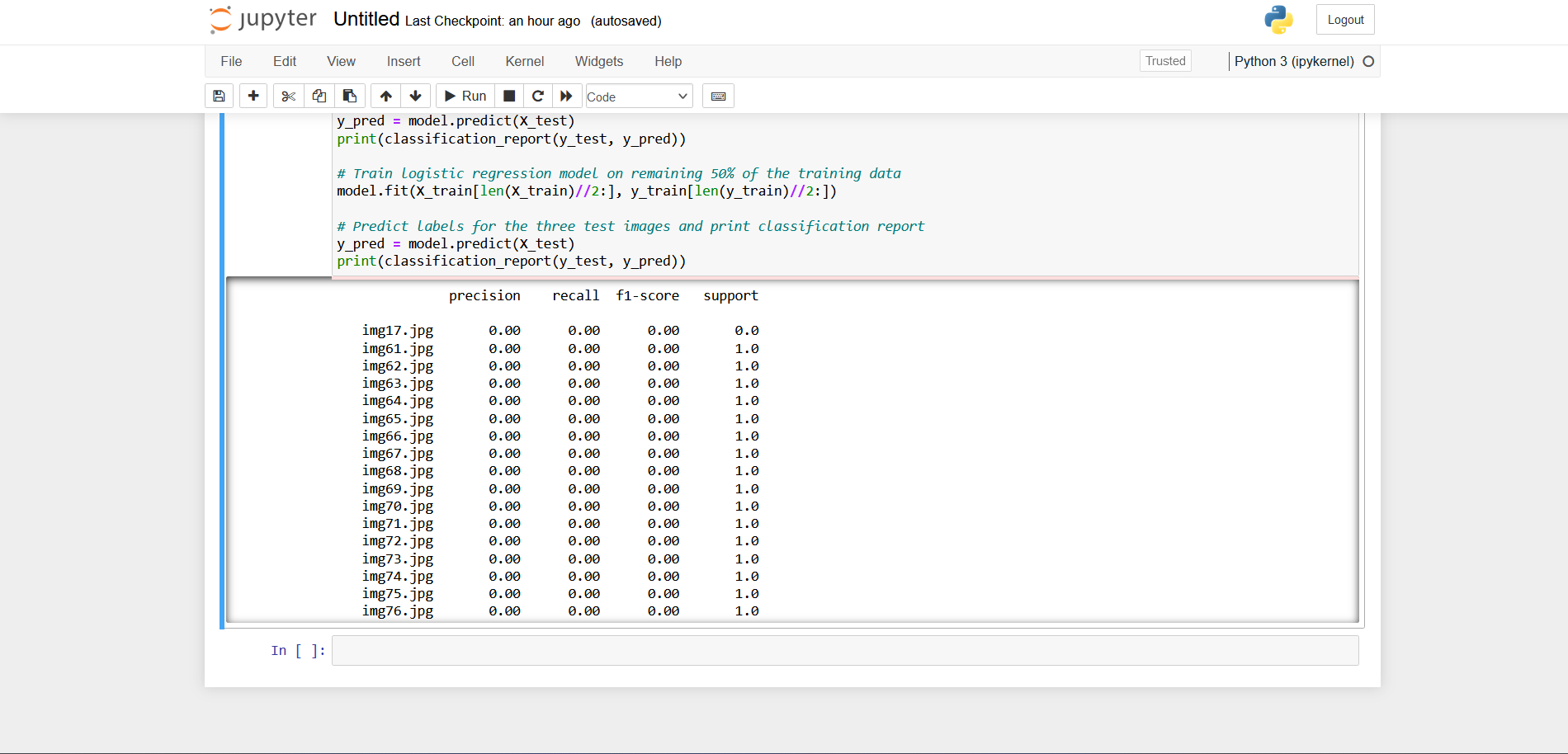Paste cells below using the paste icon
Screen dimensions: 1568x754
pyautogui.click(x=350, y=97)
